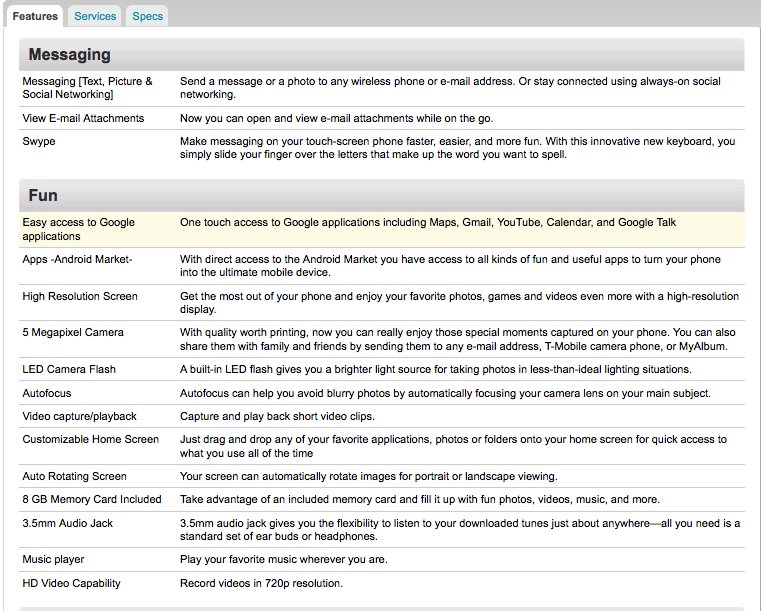Viewport: 764px width, 611px height.
Task: Select the 'View E-mail Attachments' feature name
Action: click(83, 118)
